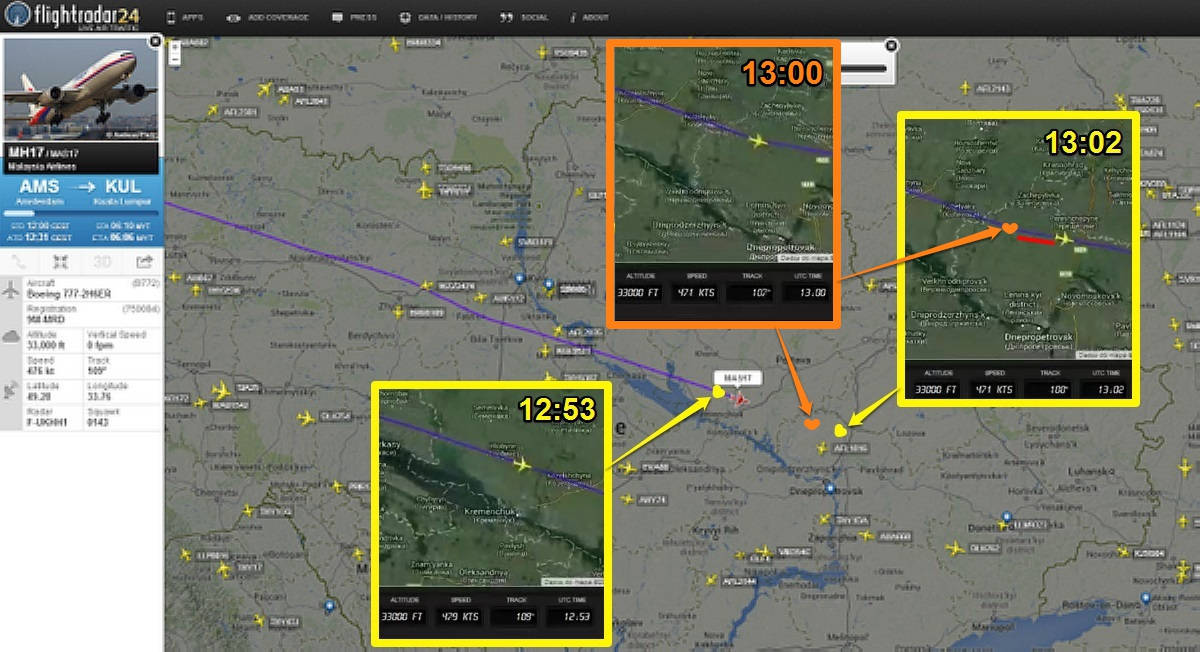The height and width of the screenshot is (652, 1200).
Task: Select the plane labeled AFL1846
Action: click(x=822, y=448)
